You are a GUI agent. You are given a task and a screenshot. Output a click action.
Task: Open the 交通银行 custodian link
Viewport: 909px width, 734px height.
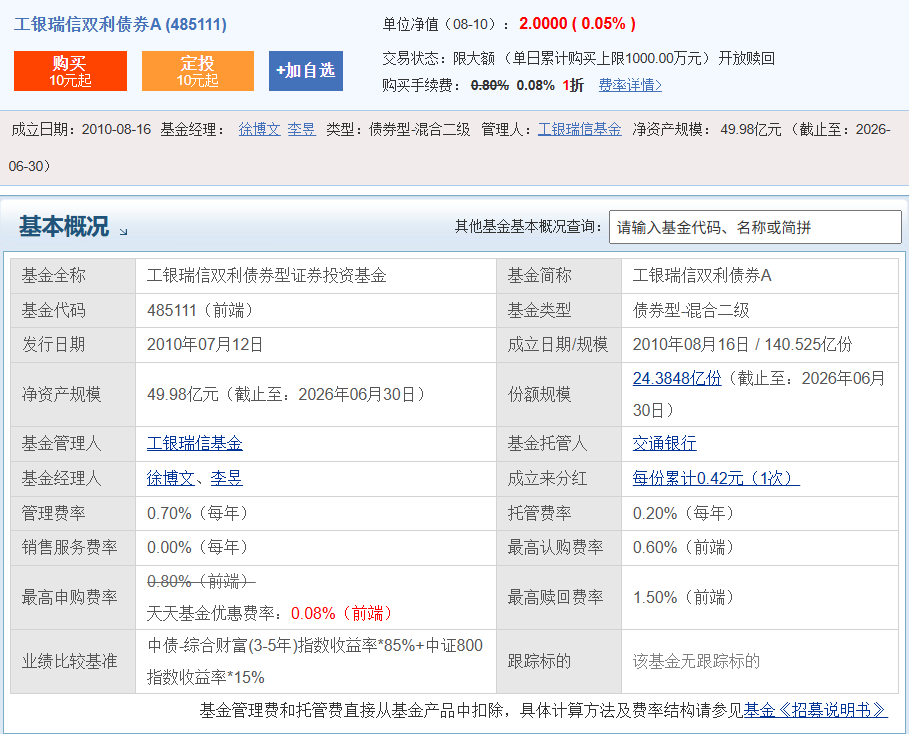pyautogui.click(x=664, y=444)
